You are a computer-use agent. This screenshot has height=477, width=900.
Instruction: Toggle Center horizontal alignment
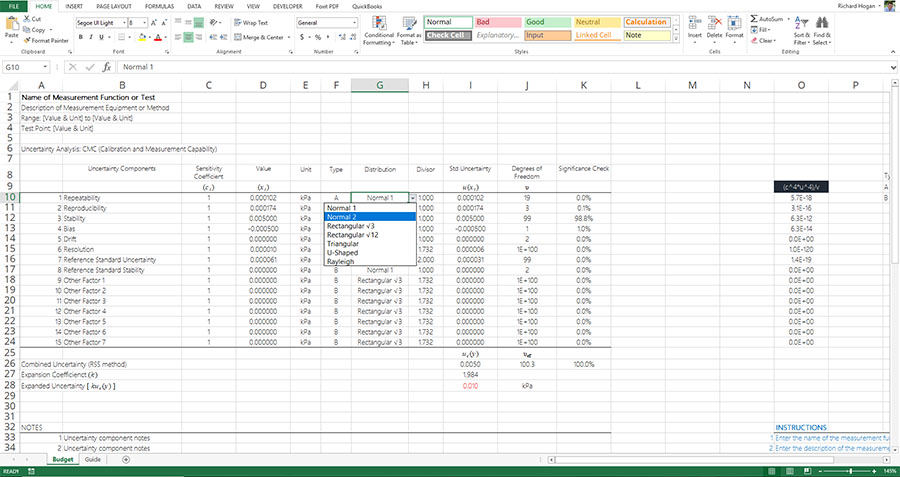click(x=188, y=37)
